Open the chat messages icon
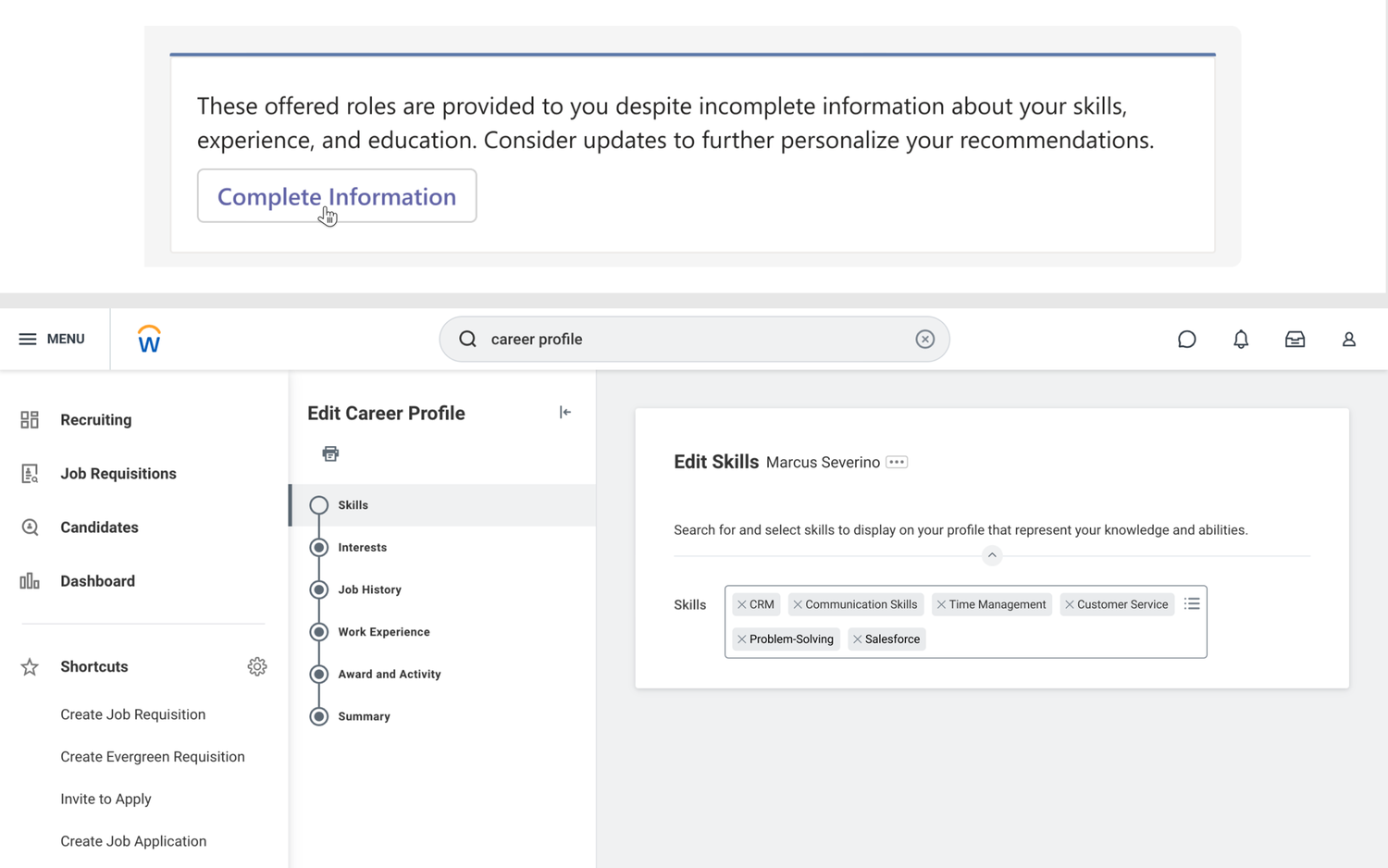This screenshot has width=1388, height=868. point(1187,339)
